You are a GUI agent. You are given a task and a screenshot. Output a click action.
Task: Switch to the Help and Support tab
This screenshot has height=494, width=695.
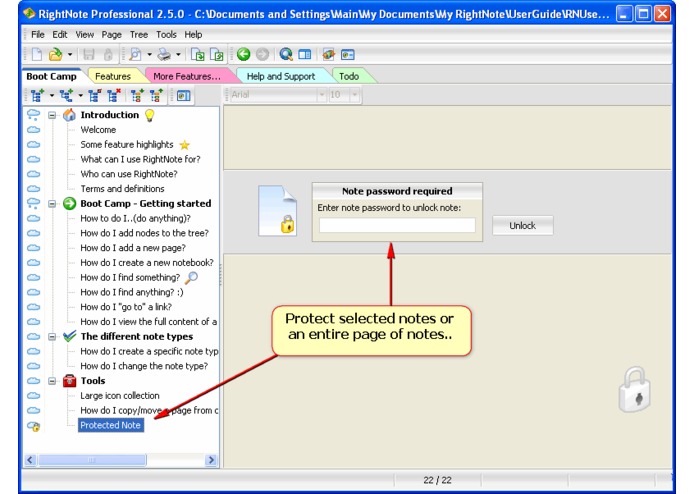click(x=281, y=76)
